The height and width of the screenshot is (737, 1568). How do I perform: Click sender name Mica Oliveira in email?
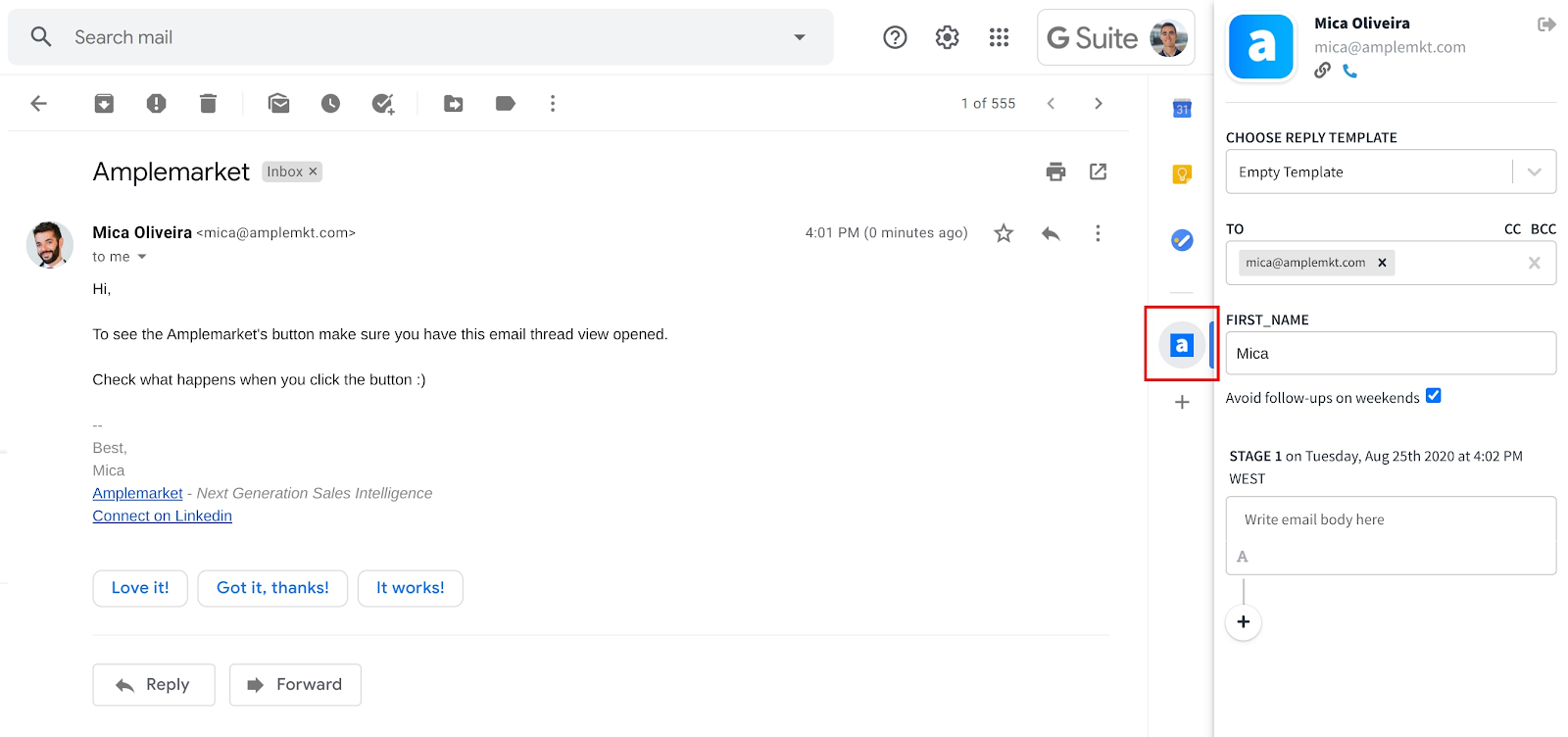(x=142, y=232)
